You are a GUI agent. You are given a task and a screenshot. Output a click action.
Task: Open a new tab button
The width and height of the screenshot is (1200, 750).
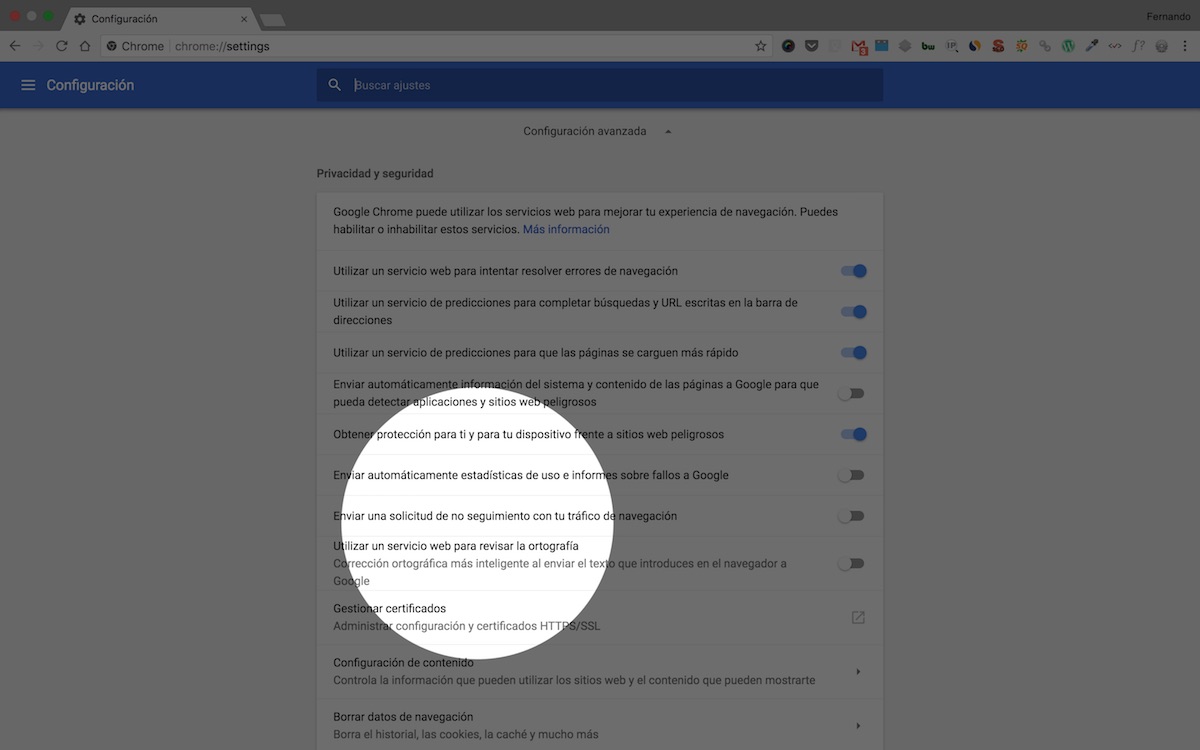tap(271, 19)
